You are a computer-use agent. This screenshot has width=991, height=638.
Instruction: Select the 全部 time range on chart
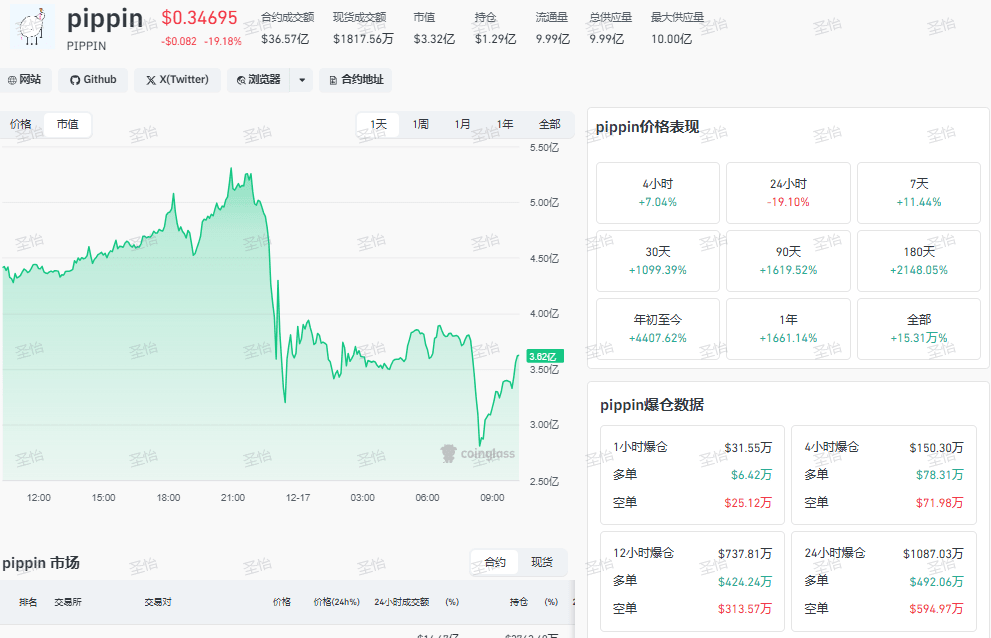click(x=550, y=125)
